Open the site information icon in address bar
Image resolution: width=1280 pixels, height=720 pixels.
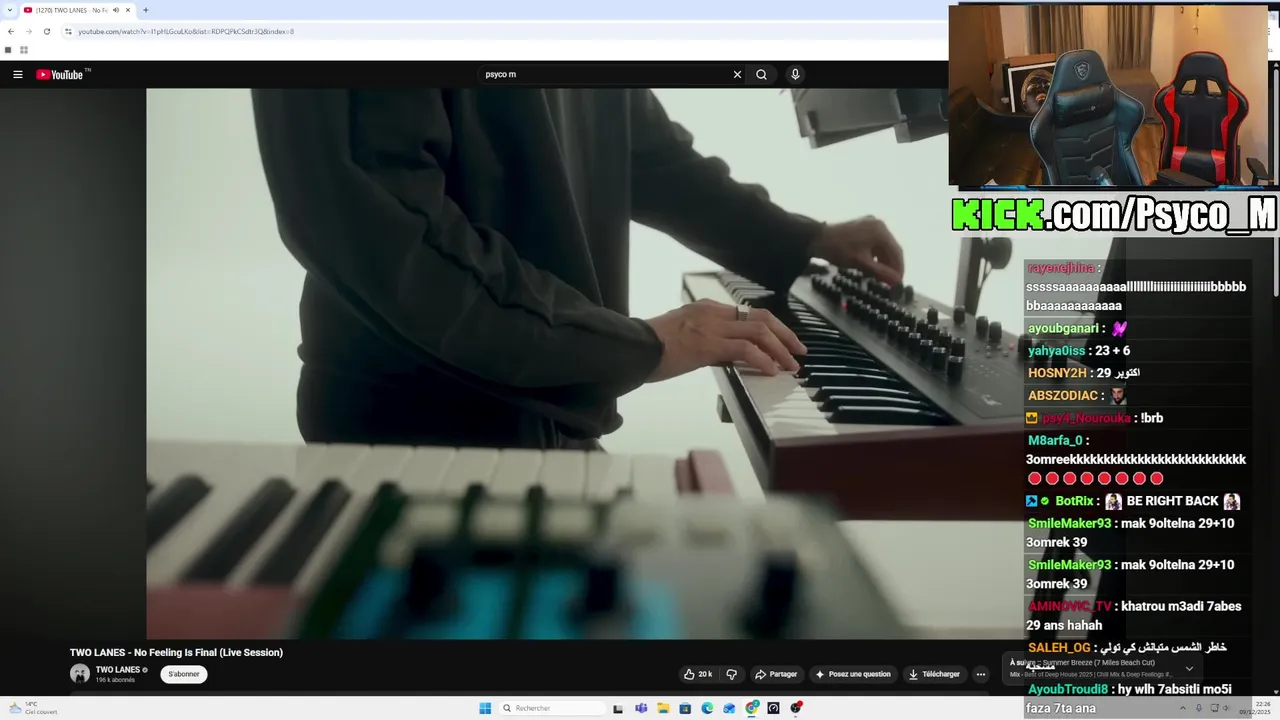coord(68,31)
